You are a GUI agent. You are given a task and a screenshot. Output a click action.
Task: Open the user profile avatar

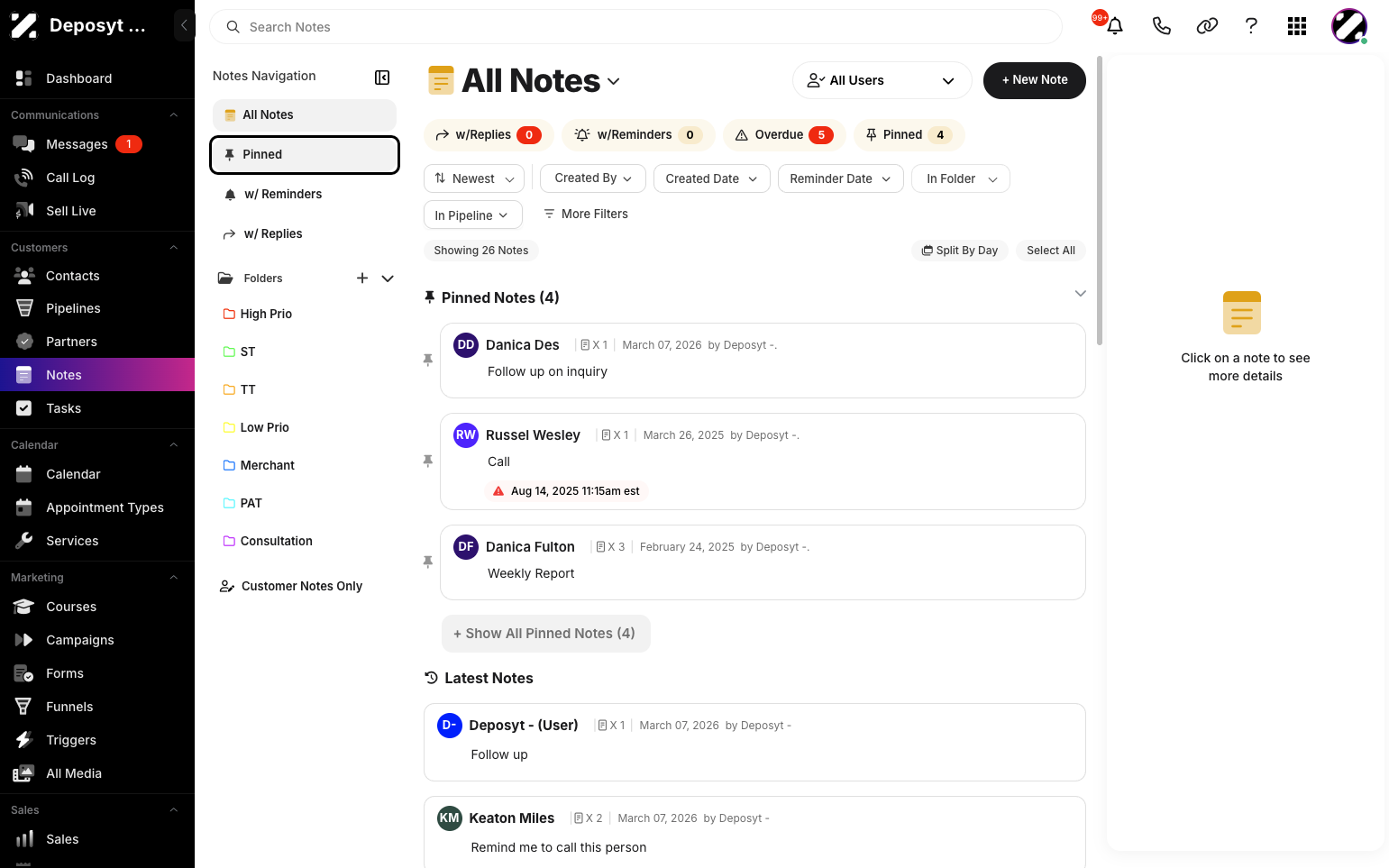click(x=1349, y=26)
